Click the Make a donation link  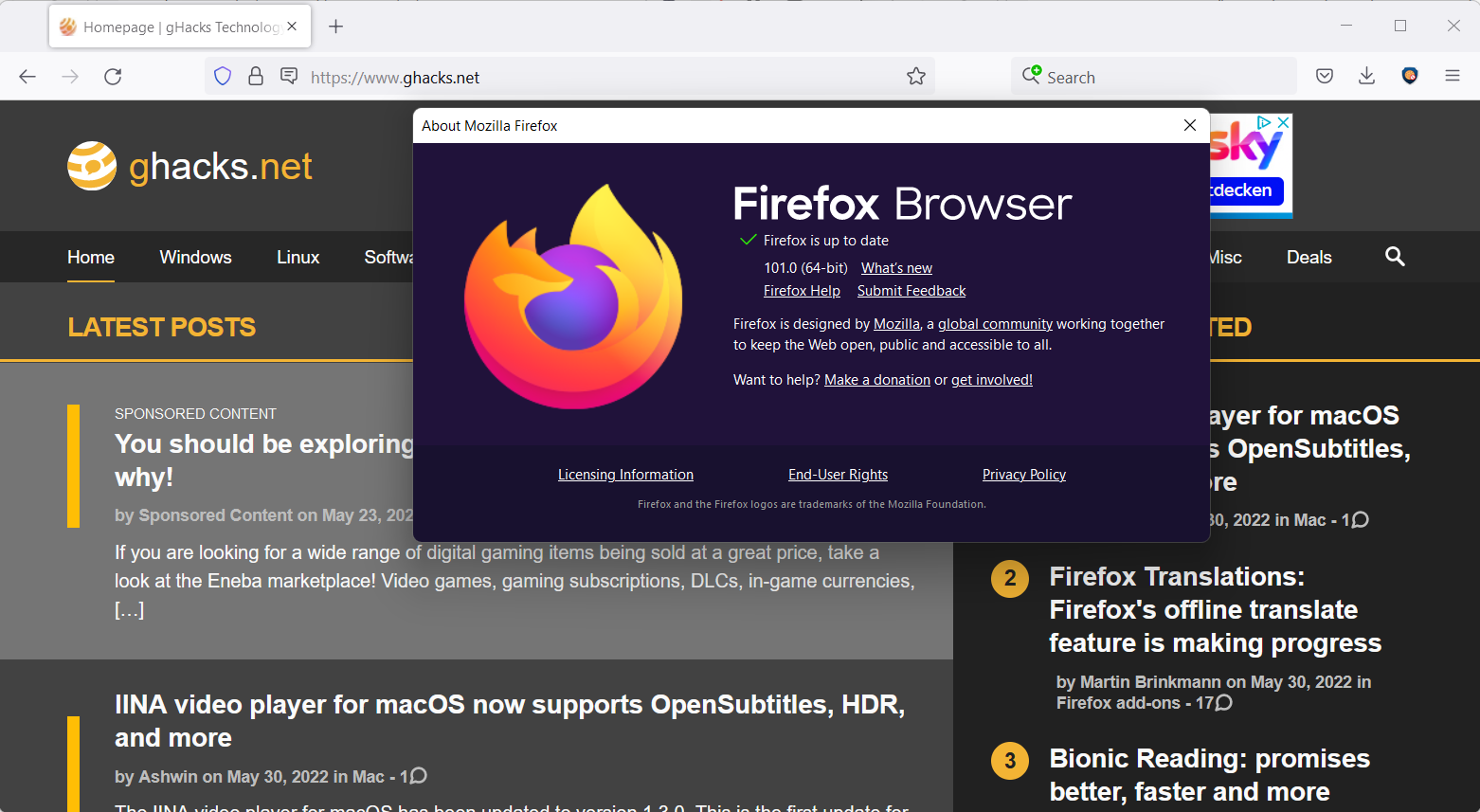coord(877,380)
